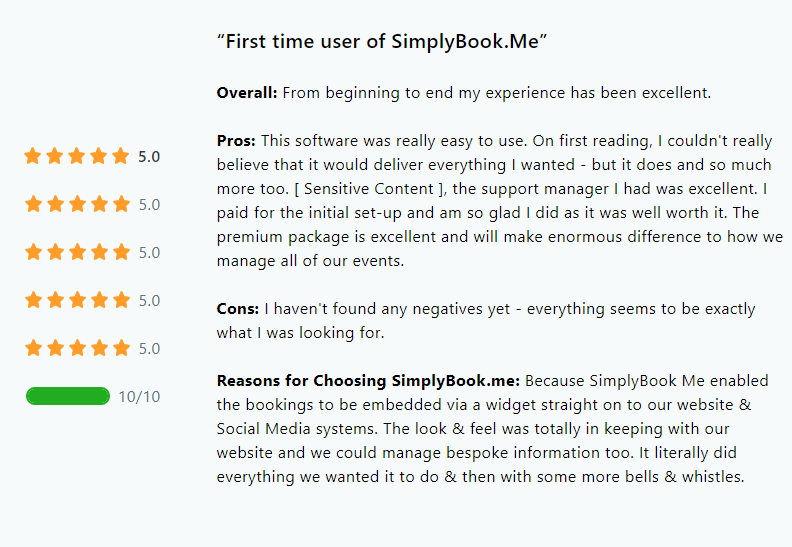Click the fourth star in the third rating row
Viewport: 792px width, 547px height.
[x=100, y=252]
